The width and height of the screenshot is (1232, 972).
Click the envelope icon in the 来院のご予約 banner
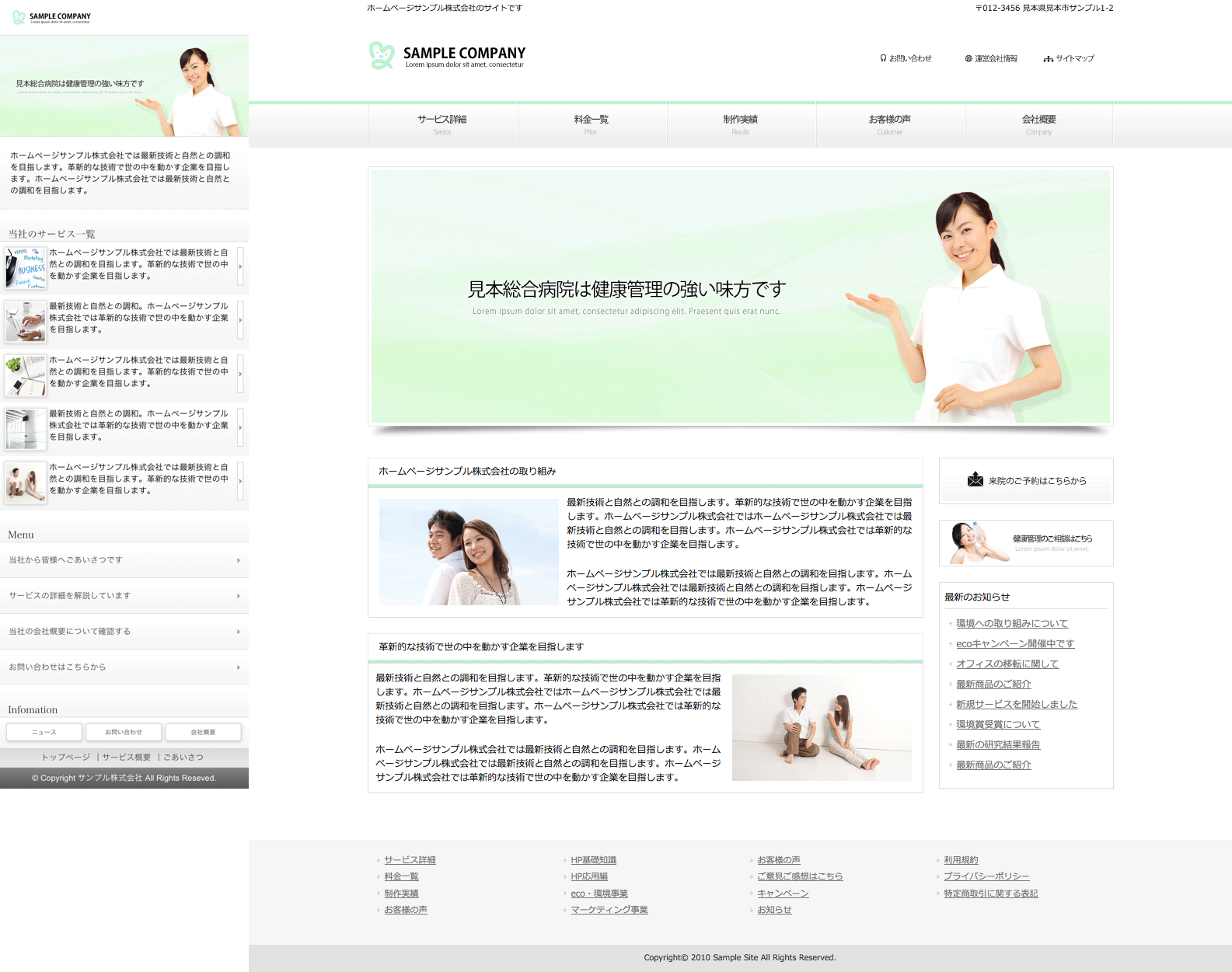click(x=975, y=480)
